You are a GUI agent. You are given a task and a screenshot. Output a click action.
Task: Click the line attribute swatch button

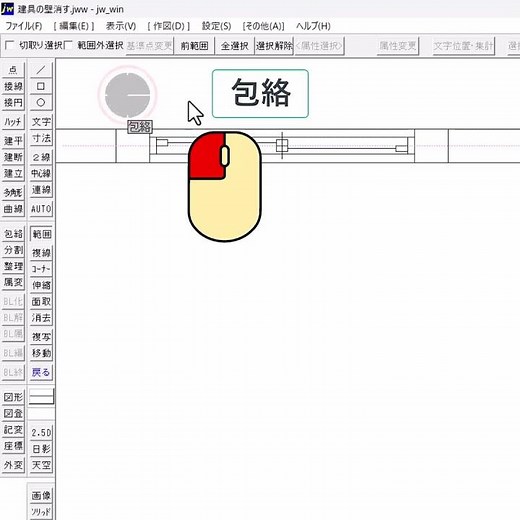coord(41,397)
